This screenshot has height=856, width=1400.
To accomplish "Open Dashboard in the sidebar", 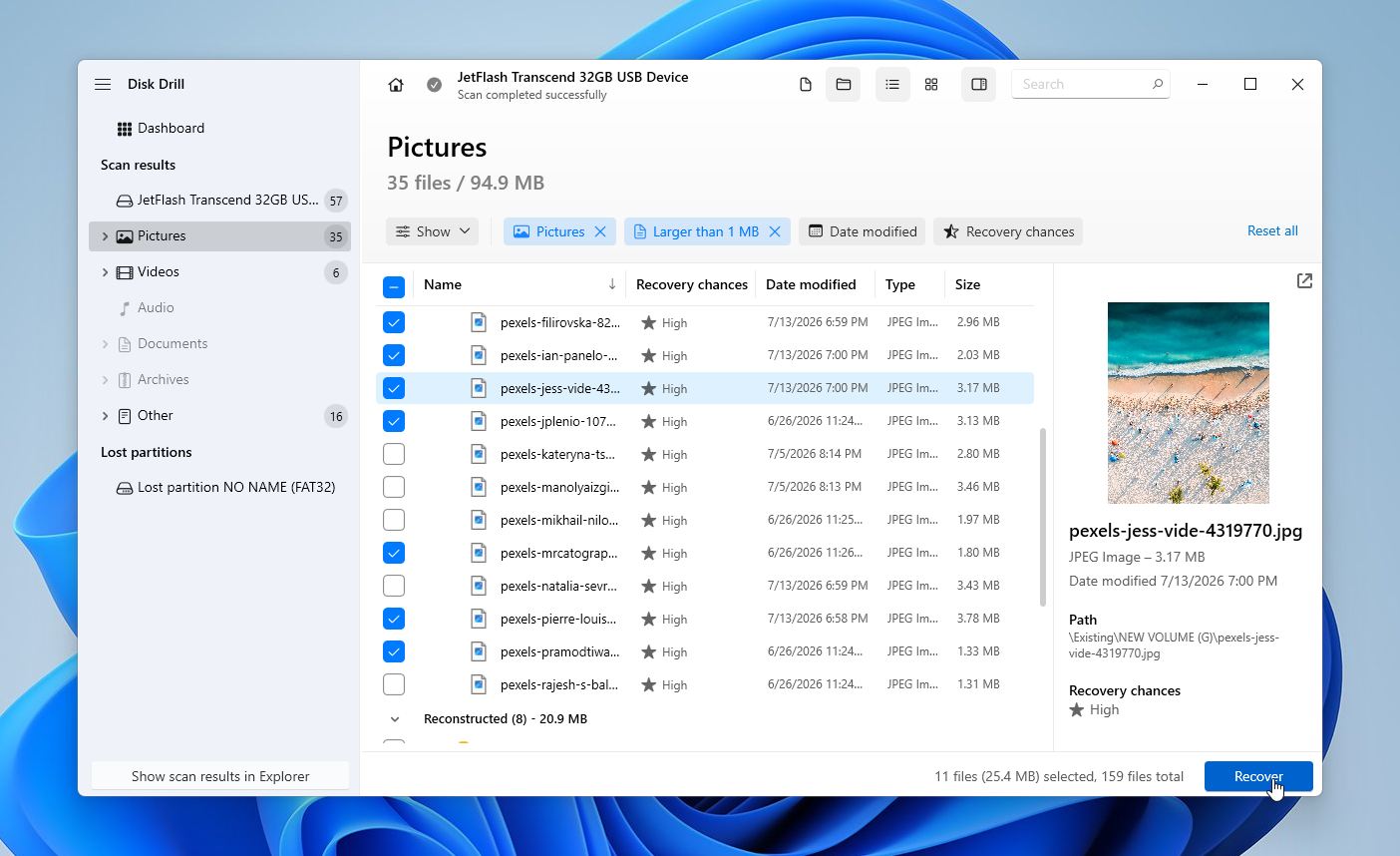I will [219, 129].
